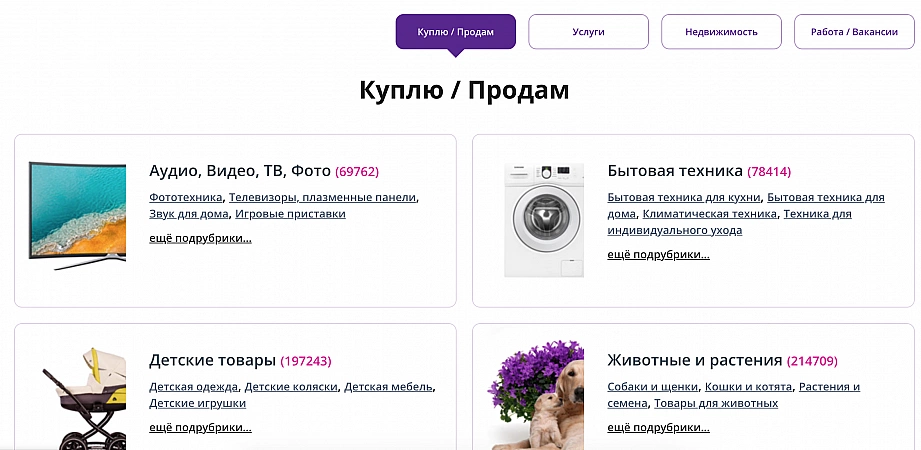Click the Кошки и котята link
This screenshot has width=921, height=450.
[x=748, y=386]
